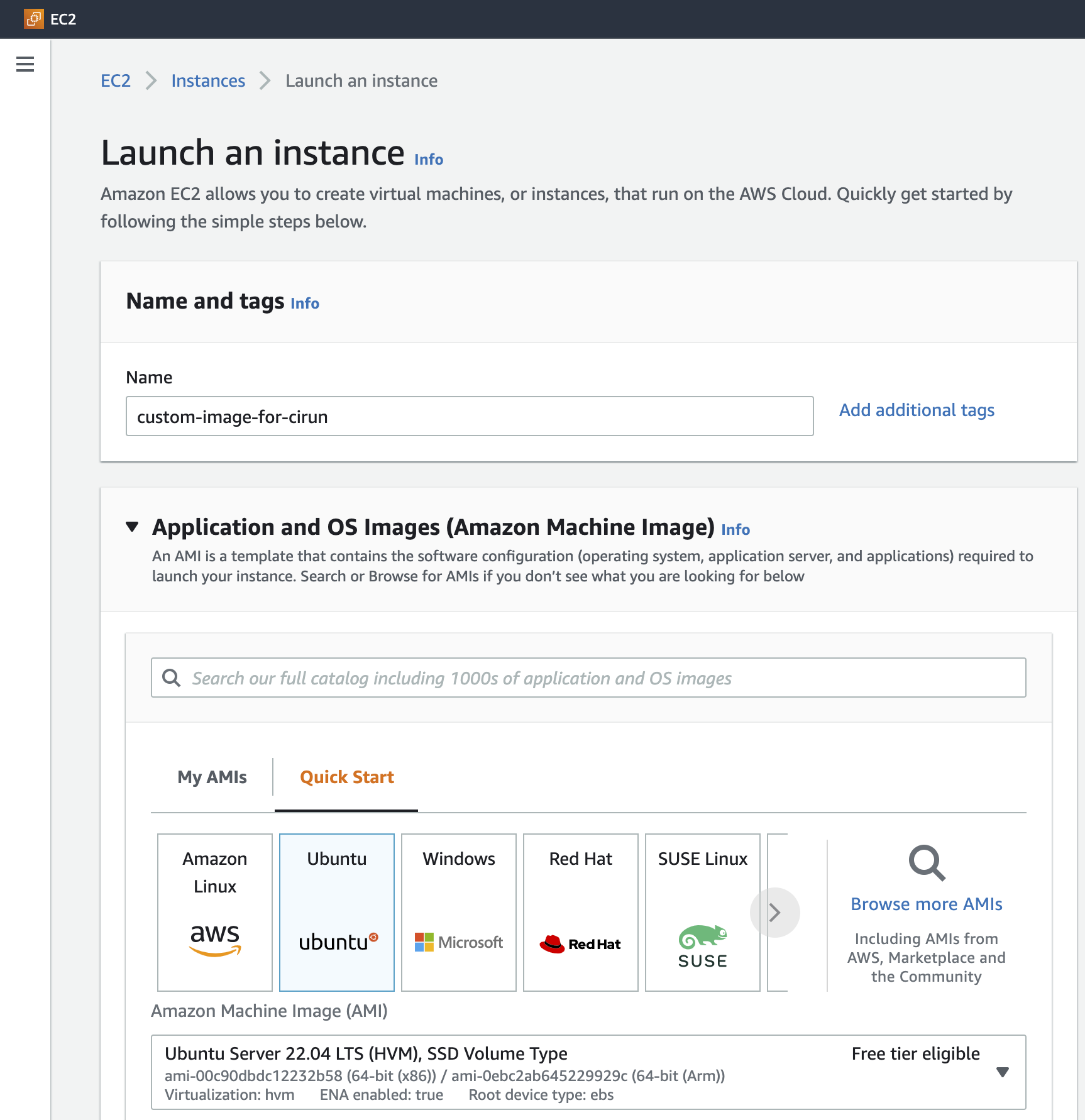The height and width of the screenshot is (1120, 1085).
Task: Collapse the Application and OS Images section
Action: pyautogui.click(x=133, y=527)
